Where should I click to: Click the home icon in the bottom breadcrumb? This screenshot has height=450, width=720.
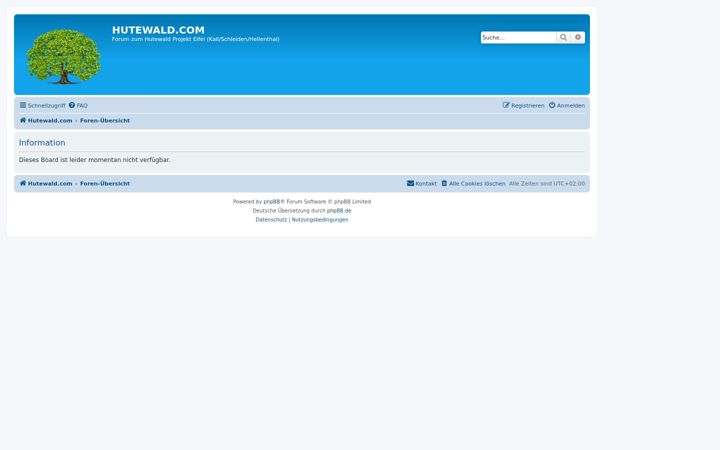(23, 183)
